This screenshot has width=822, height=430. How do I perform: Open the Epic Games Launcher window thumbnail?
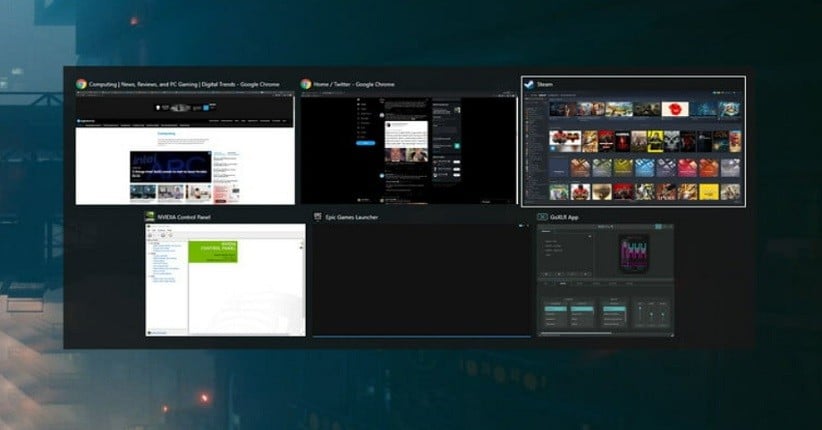click(x=421, y=280)
